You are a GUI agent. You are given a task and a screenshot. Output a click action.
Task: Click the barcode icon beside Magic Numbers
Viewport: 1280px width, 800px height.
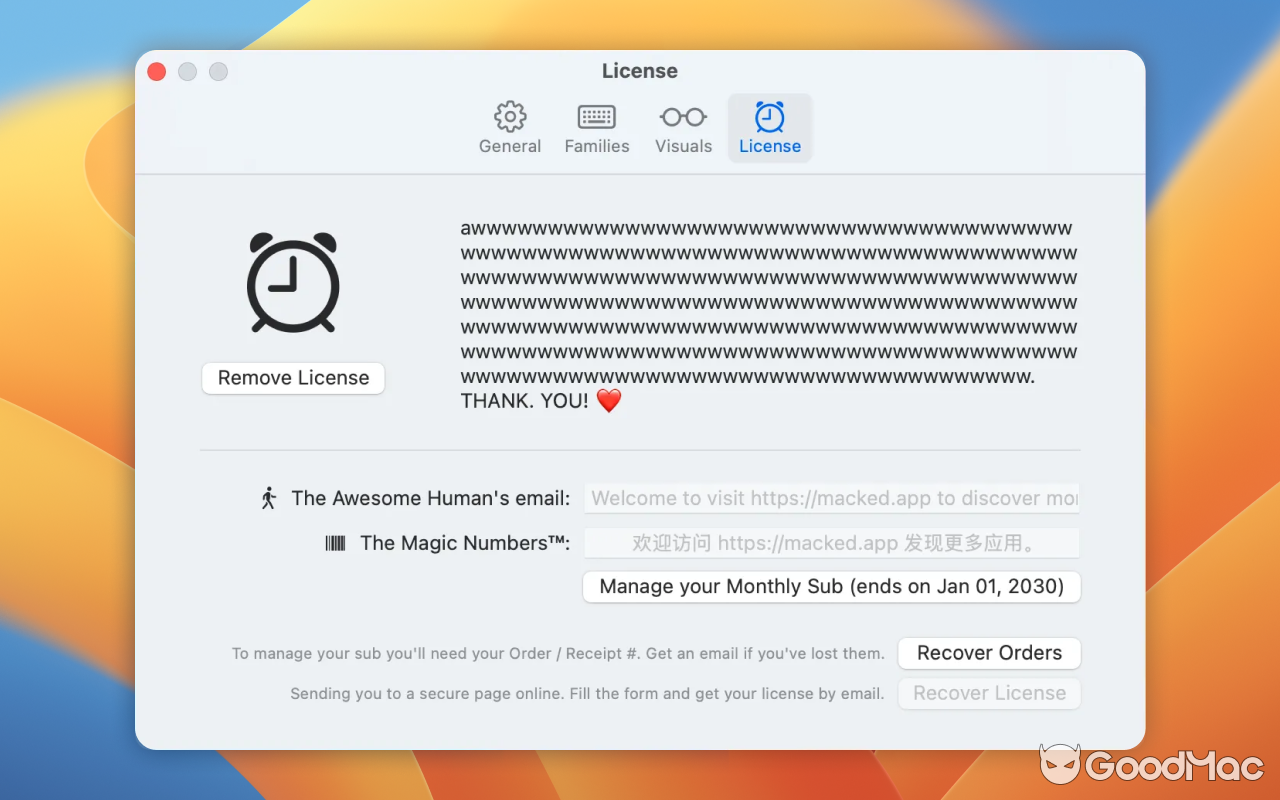coord(336,543)
